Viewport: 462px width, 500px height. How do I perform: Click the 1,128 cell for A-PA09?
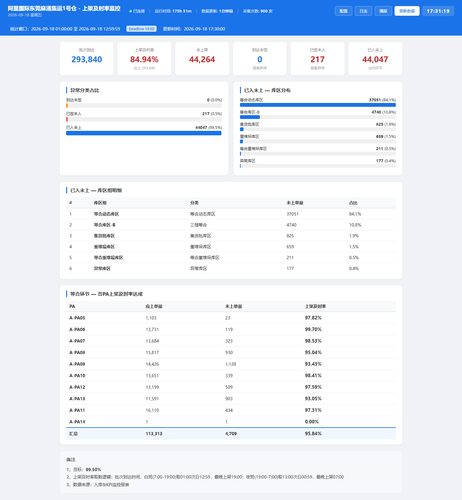pyautogui.click(x=231, y=364)
